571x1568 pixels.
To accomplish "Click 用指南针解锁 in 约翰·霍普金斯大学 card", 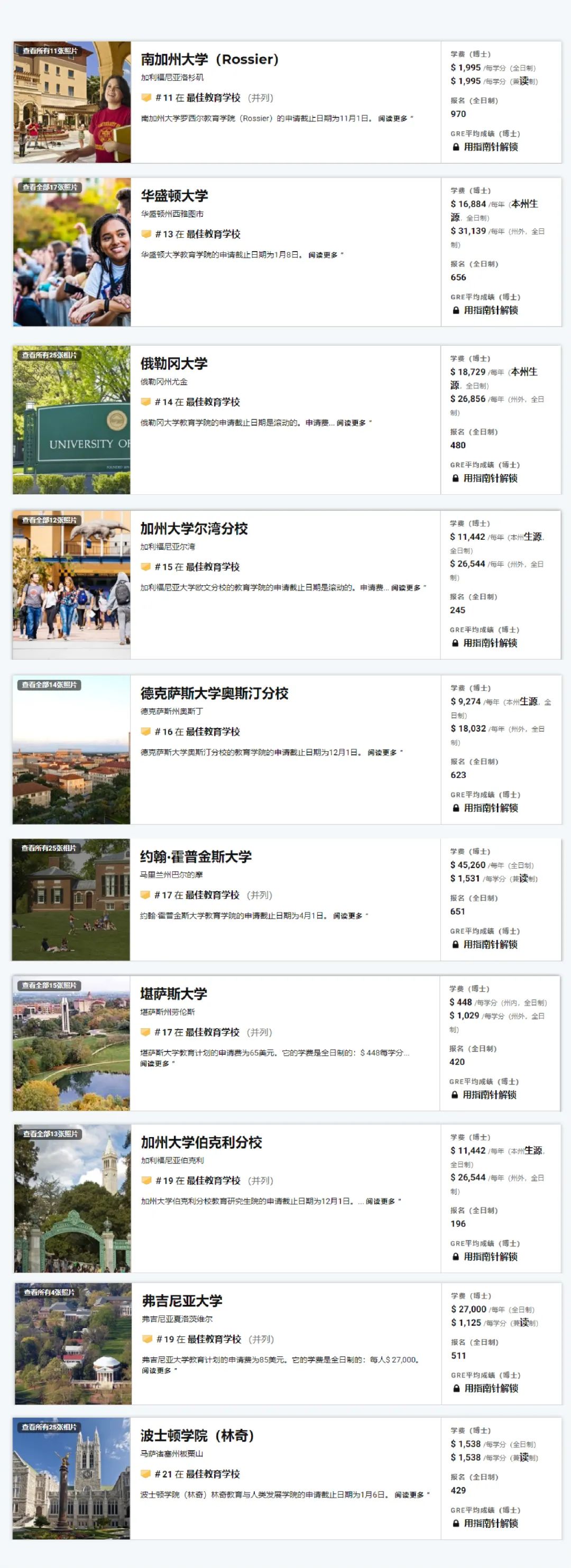I will pos(490,944).
